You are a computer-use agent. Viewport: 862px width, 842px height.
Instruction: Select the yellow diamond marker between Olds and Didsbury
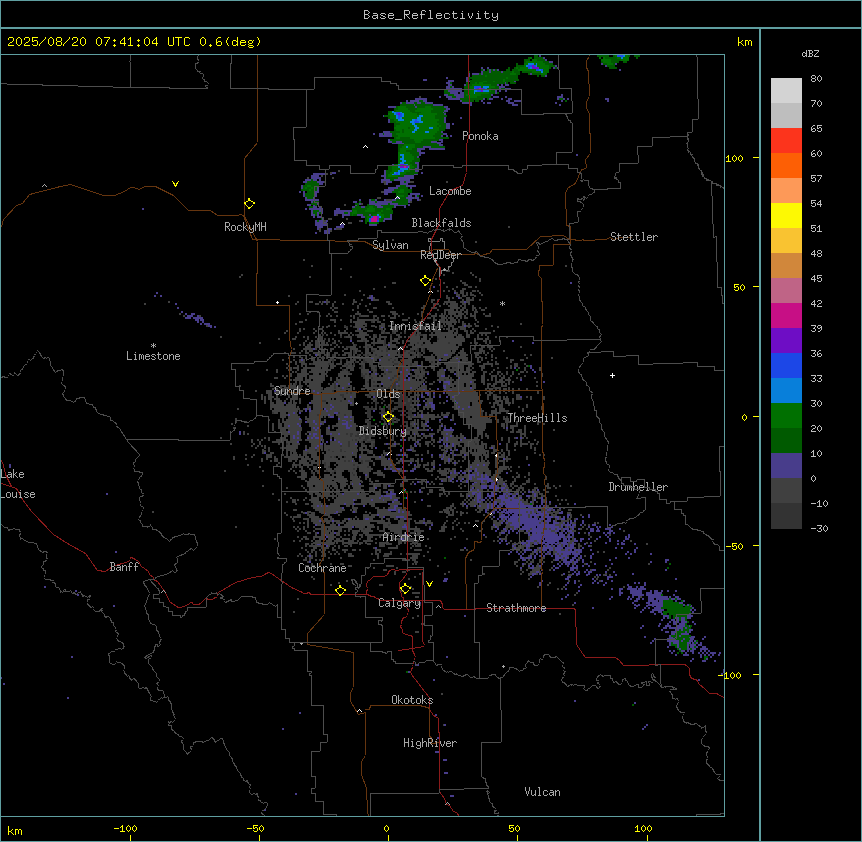[x=388, y=417]
